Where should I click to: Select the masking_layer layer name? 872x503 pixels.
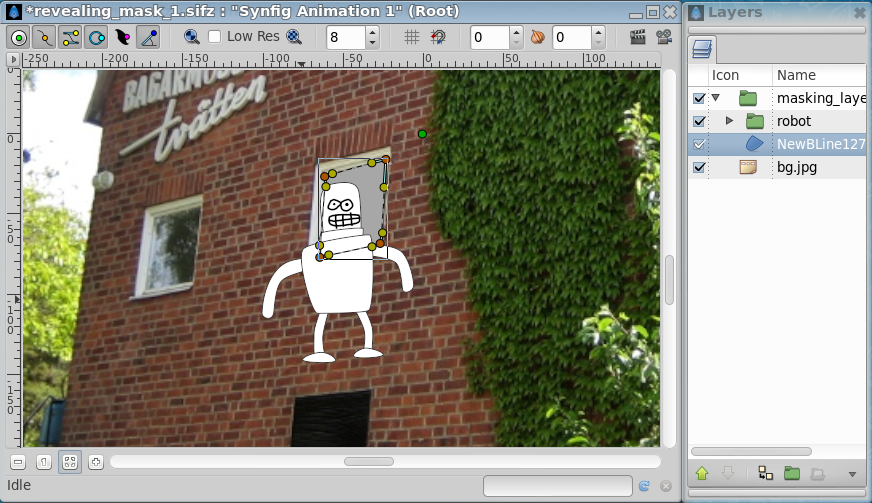821,98
